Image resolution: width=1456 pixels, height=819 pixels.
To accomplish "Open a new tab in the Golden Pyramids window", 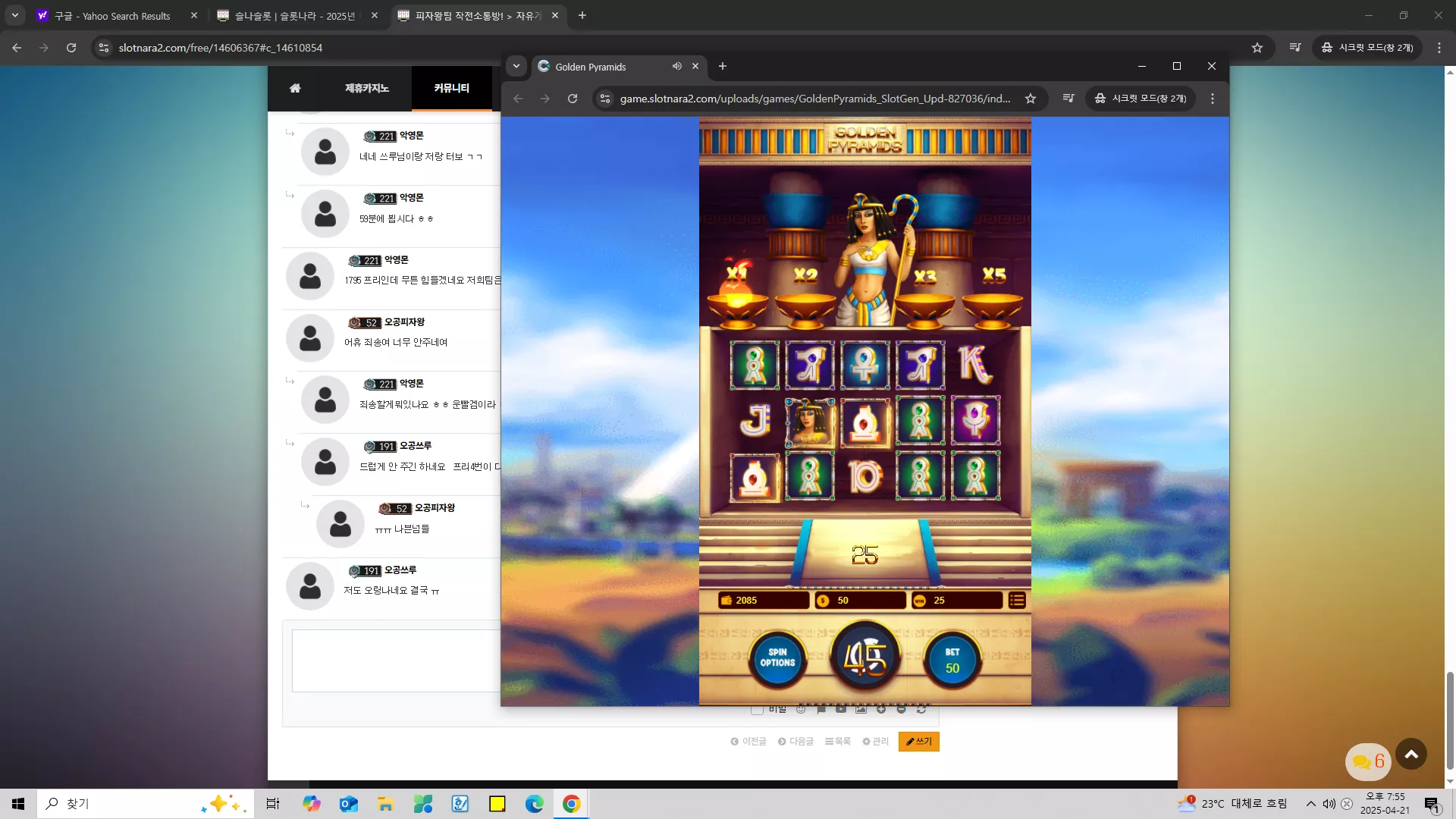I will click(723, 67).
